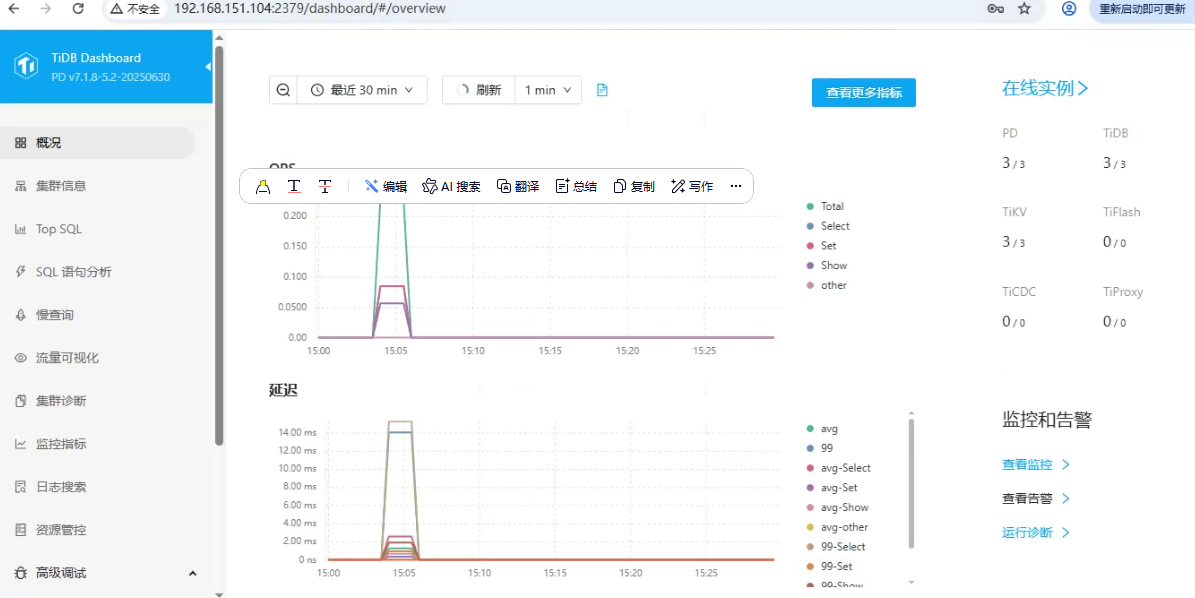
Task: Click 总结 summarize in popup toolbar
Action: (576, 187)
